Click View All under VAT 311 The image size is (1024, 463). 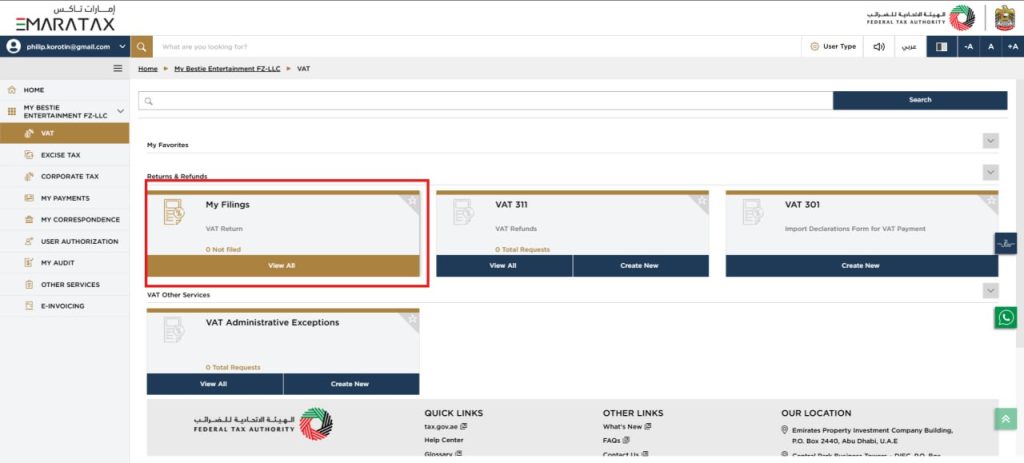(504, 266)
